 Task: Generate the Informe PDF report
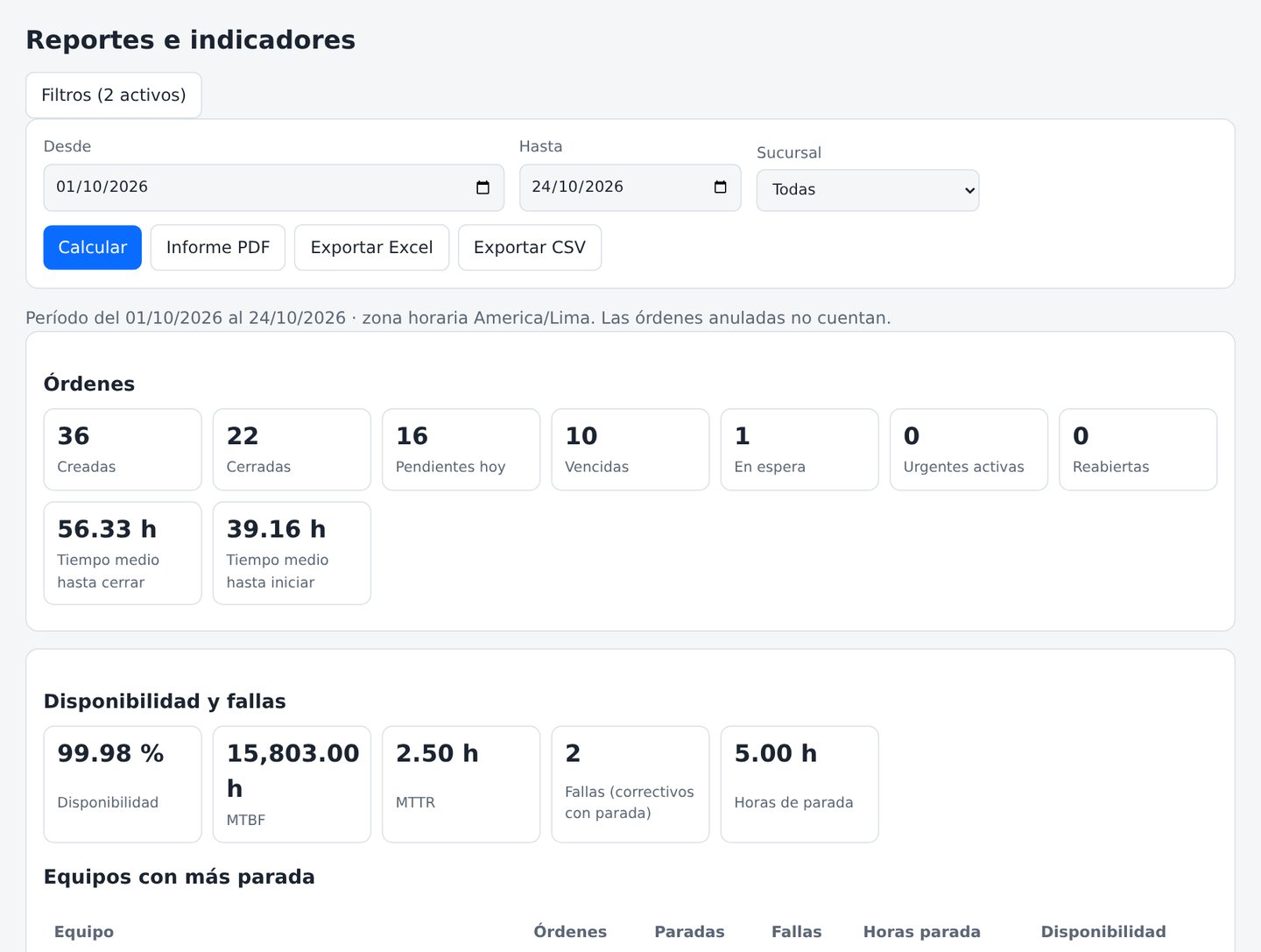(x=218, y=248)
